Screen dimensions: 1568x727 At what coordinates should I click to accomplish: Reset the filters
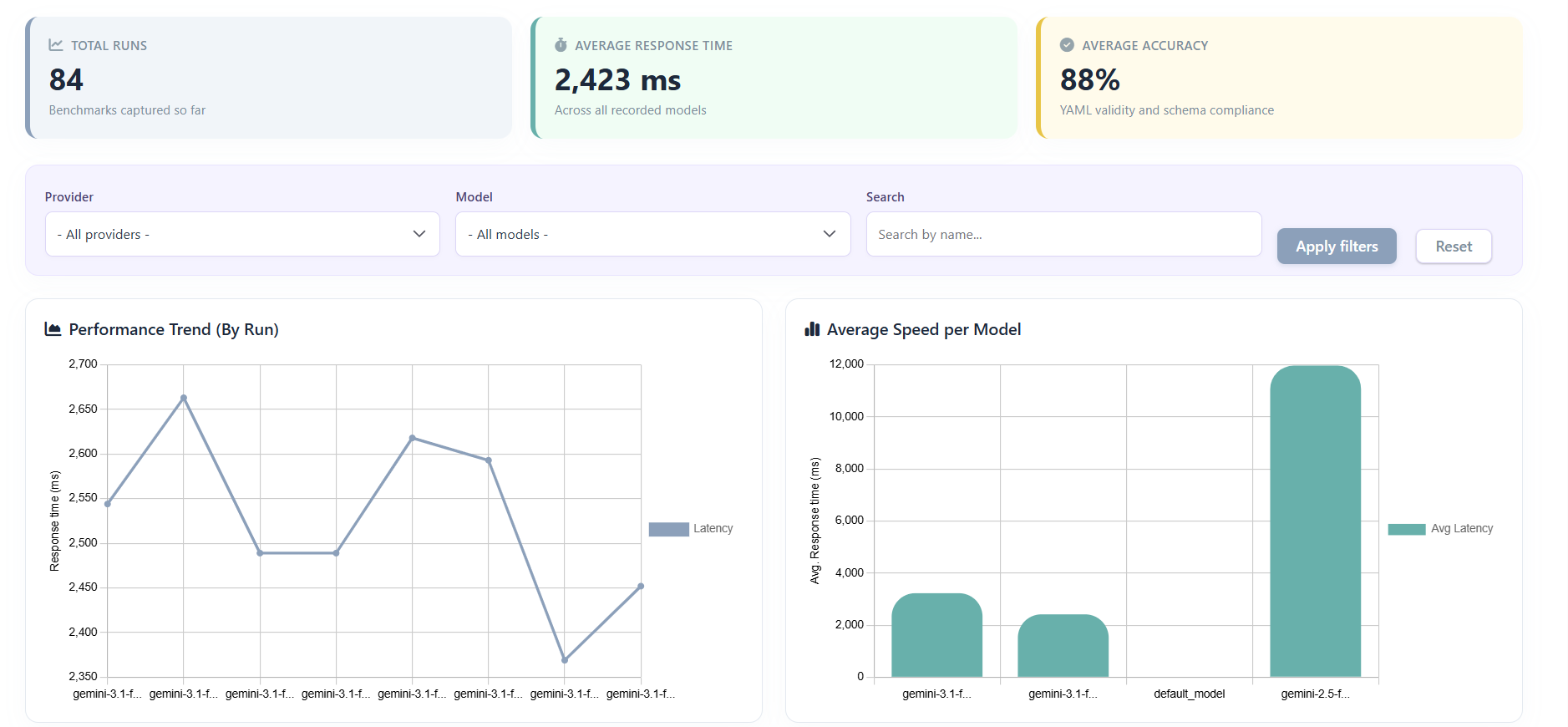(x=1454, y=247)
